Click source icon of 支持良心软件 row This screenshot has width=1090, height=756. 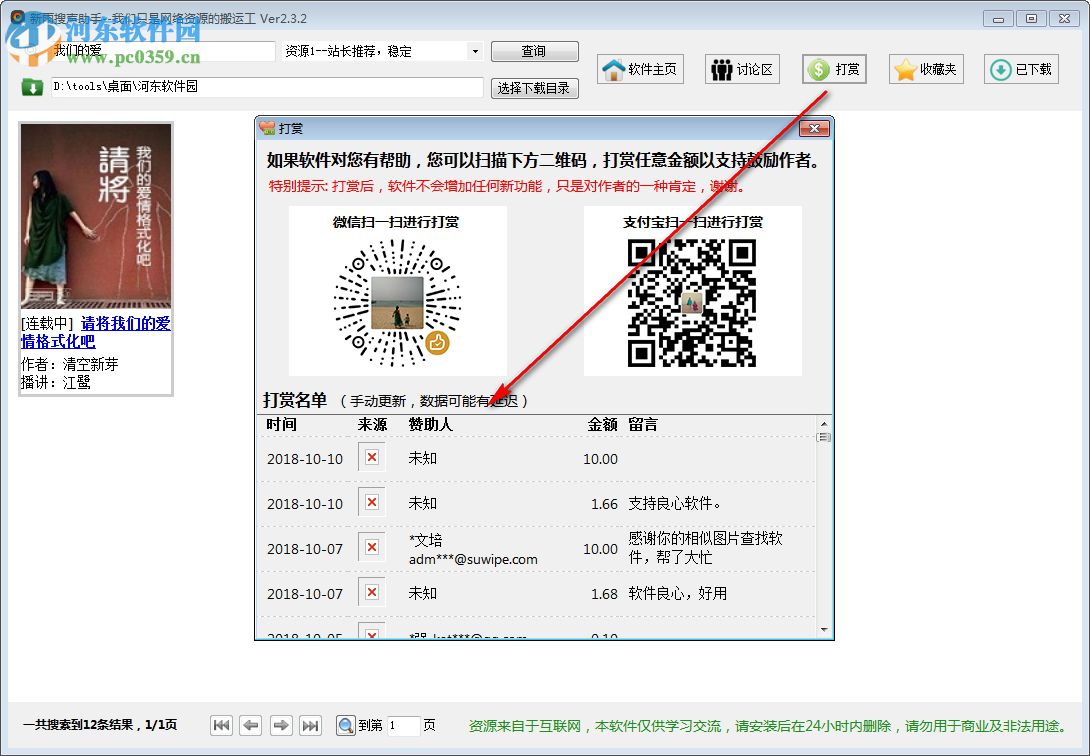click(x=372, y=502)
